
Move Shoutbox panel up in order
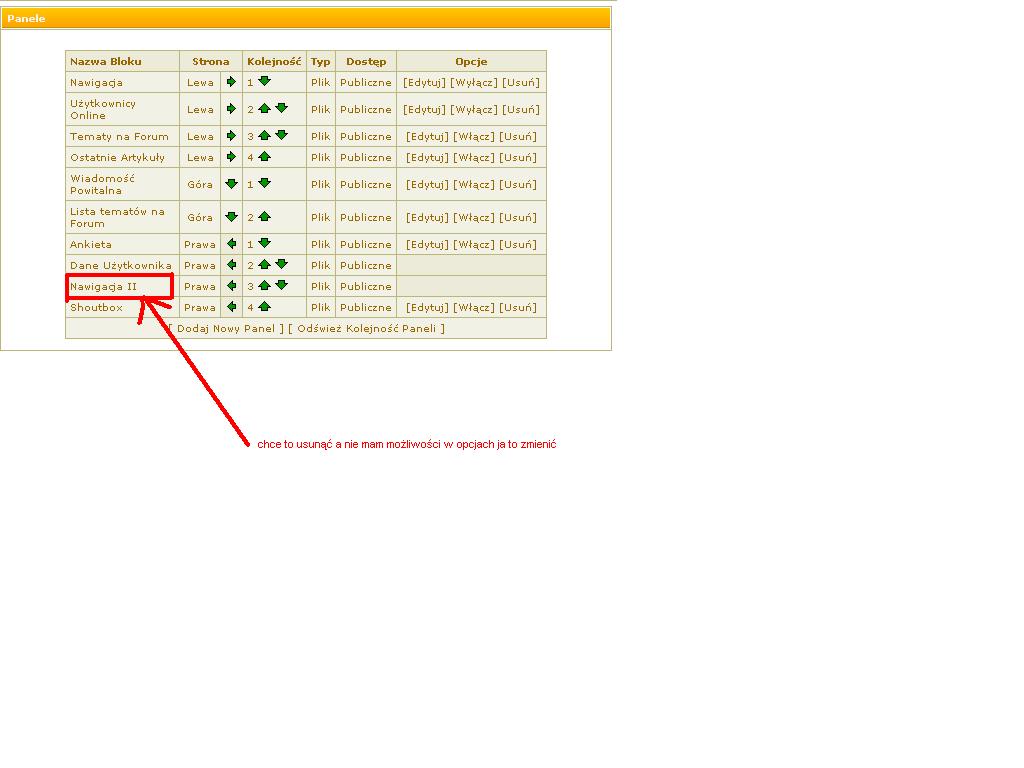point(264,307)
